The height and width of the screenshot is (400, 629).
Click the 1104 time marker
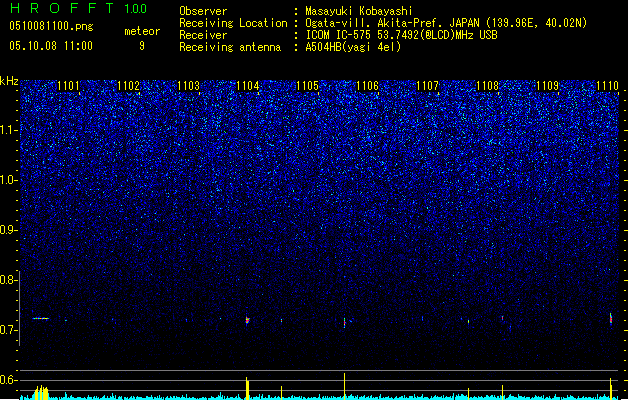[248, 85]
